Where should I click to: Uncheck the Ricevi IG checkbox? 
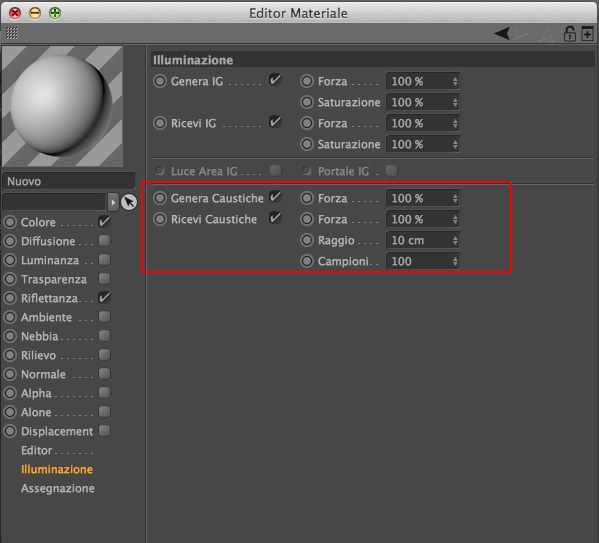[x=275, y=122]
